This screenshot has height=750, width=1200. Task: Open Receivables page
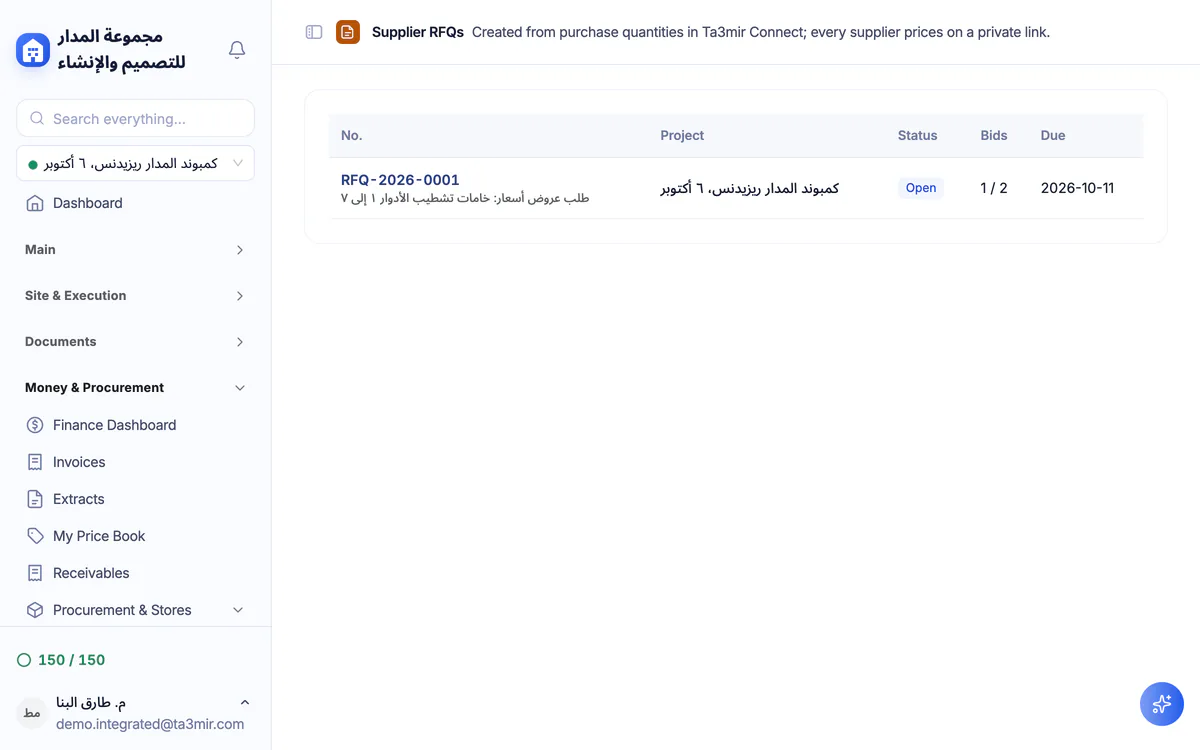click(91, 573)
